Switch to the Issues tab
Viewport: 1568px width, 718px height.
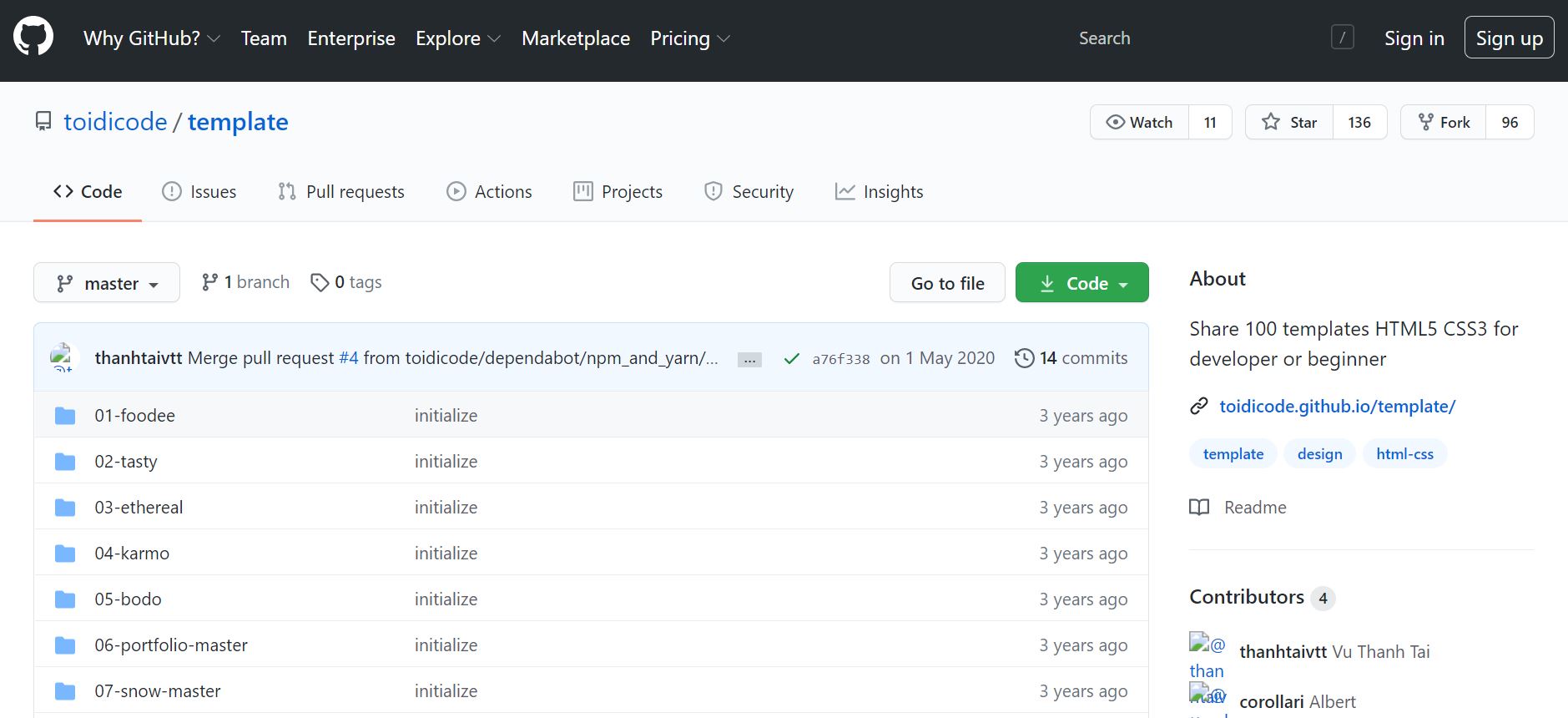coord(199,192)
